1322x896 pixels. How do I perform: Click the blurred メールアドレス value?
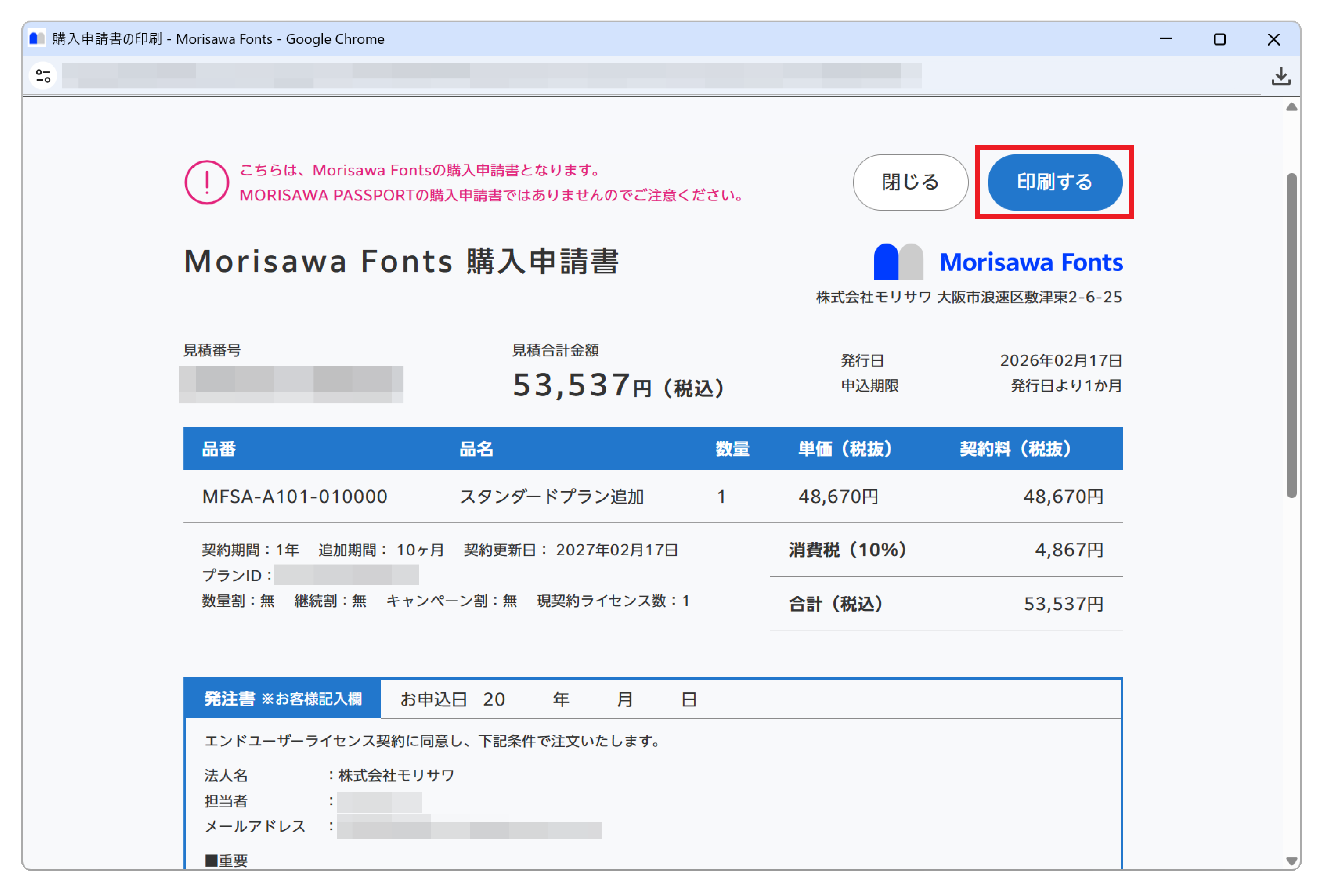coord(469,827)
